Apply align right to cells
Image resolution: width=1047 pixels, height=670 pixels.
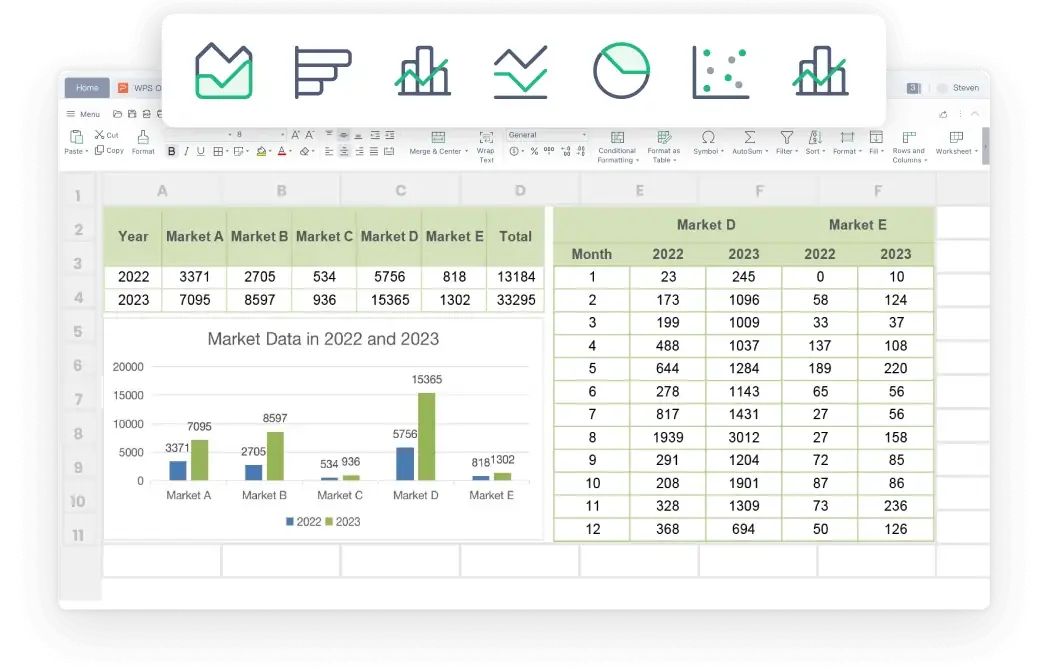[359, 152]
